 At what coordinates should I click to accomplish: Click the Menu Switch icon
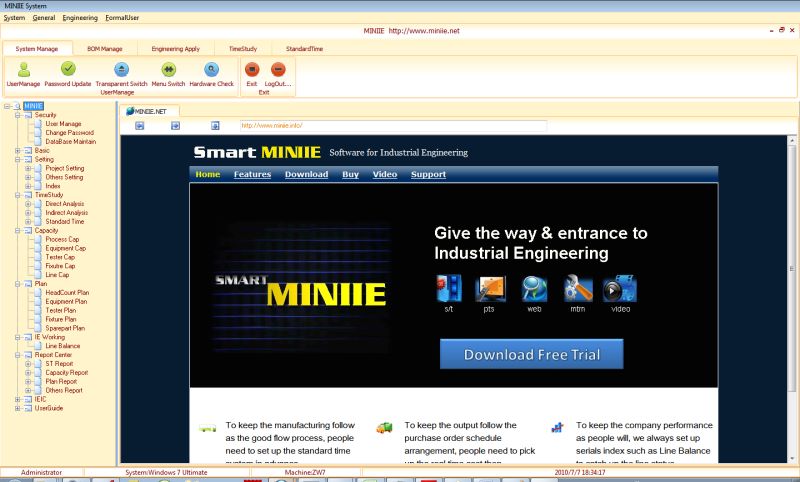click(x=168, y=69)
